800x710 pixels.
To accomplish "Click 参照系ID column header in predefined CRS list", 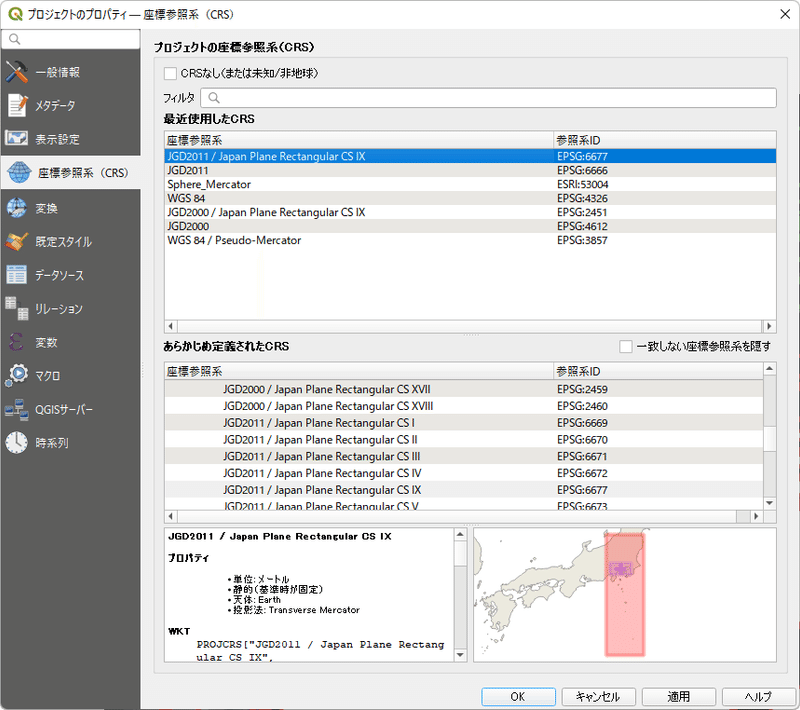I will [658, 371].
